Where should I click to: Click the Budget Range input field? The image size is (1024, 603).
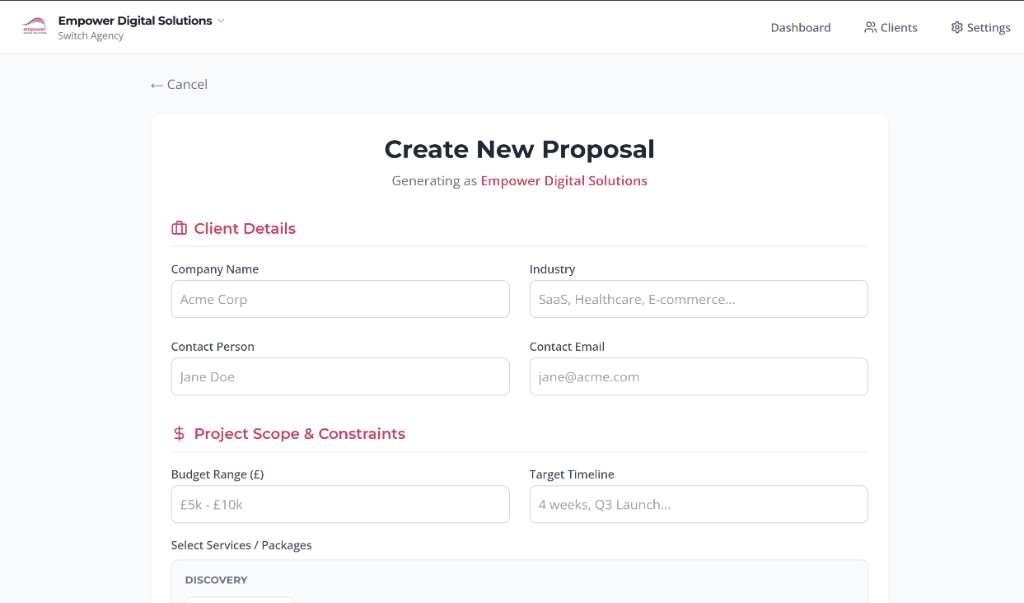coord(340,504)
